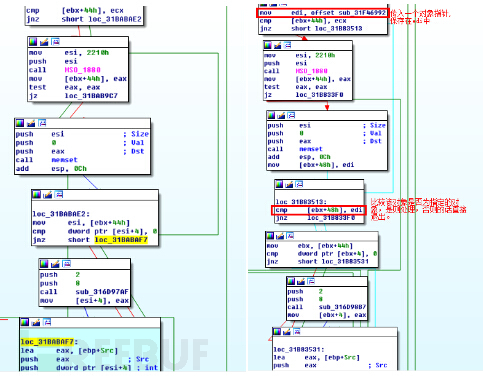The height and width of the screenshot is (379, 483).
Task: Click the edit pencil icon on loc_31BABAF7 block
Action: (36, 322)
